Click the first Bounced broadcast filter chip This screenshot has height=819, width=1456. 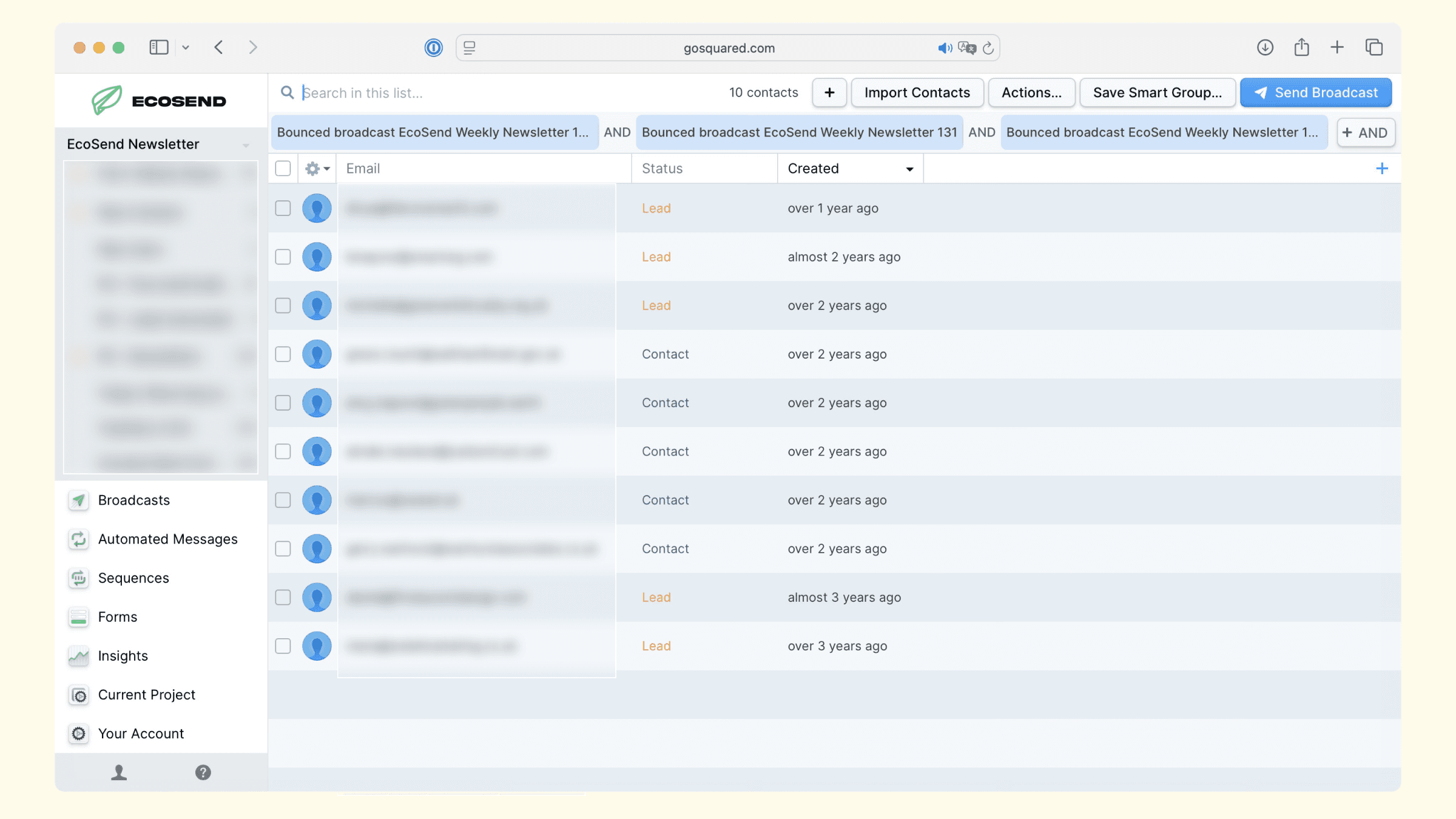(434, 132)
